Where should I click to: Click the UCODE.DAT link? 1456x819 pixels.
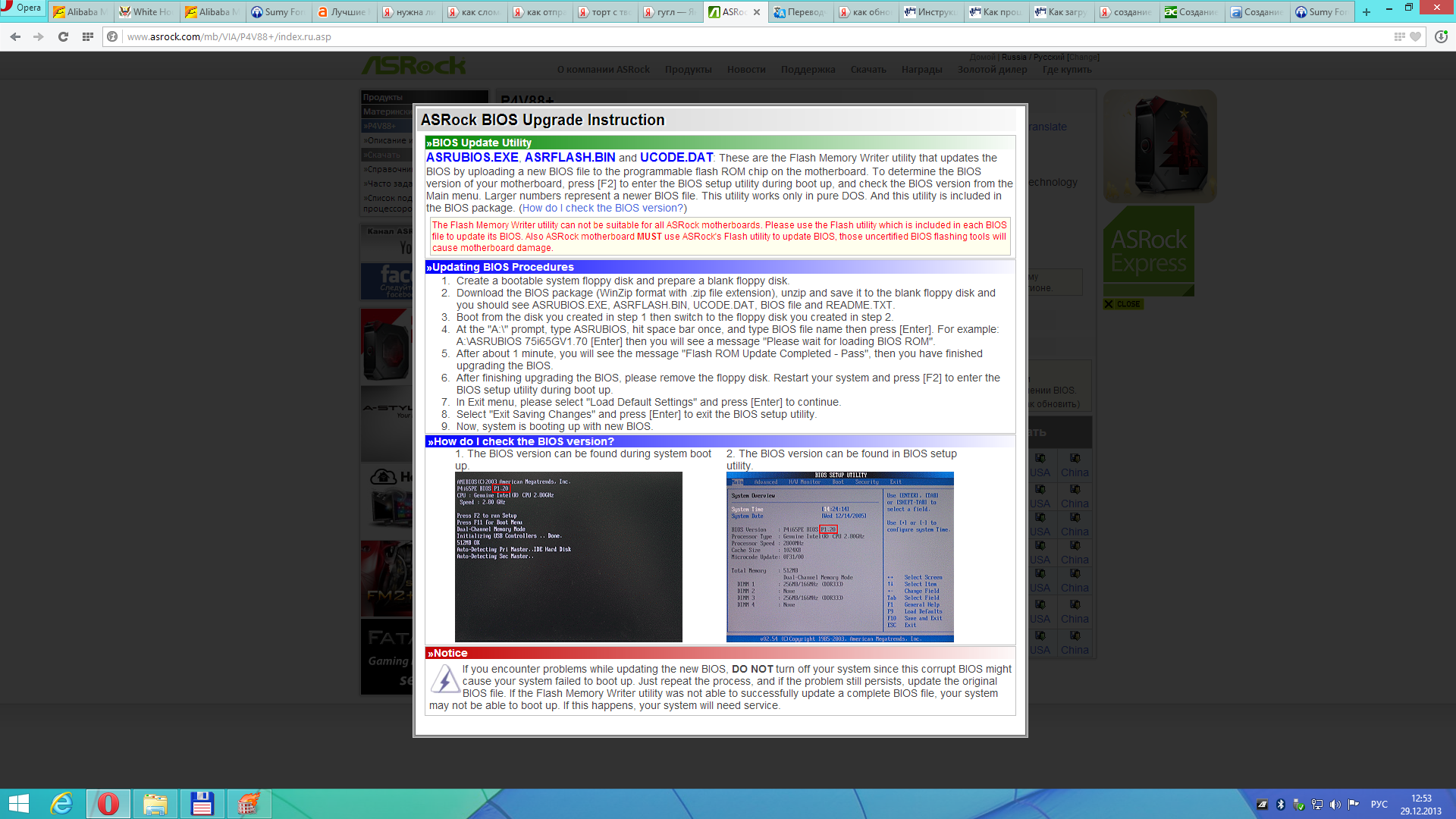(x=676, y=158)
